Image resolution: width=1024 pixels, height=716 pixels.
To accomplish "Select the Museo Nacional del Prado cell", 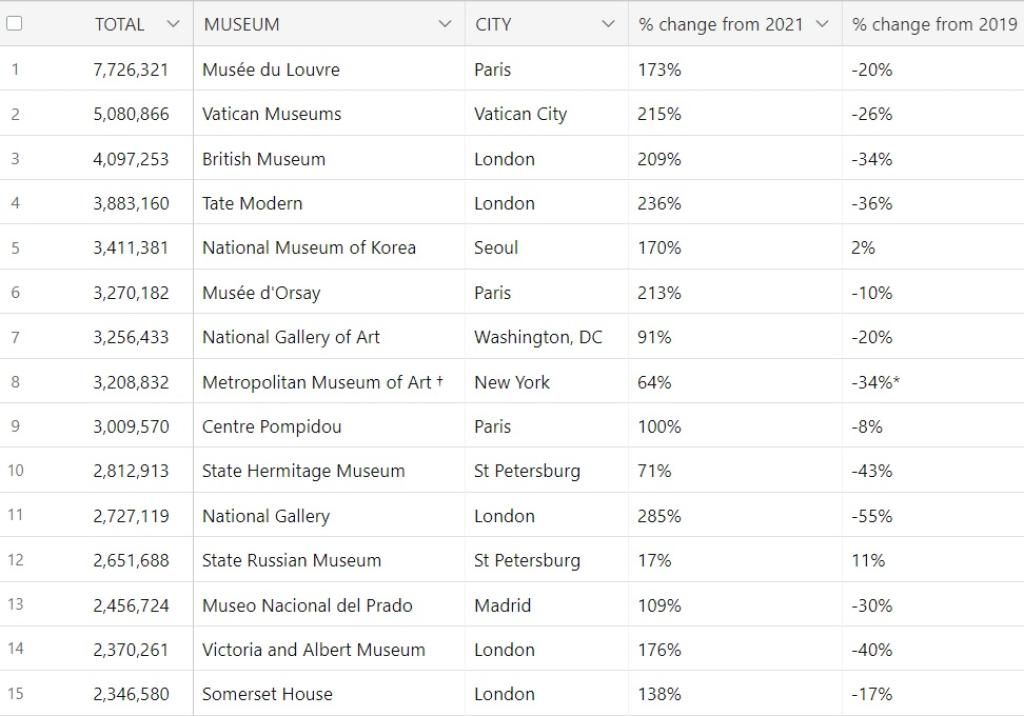I will (x=307, y=605).
